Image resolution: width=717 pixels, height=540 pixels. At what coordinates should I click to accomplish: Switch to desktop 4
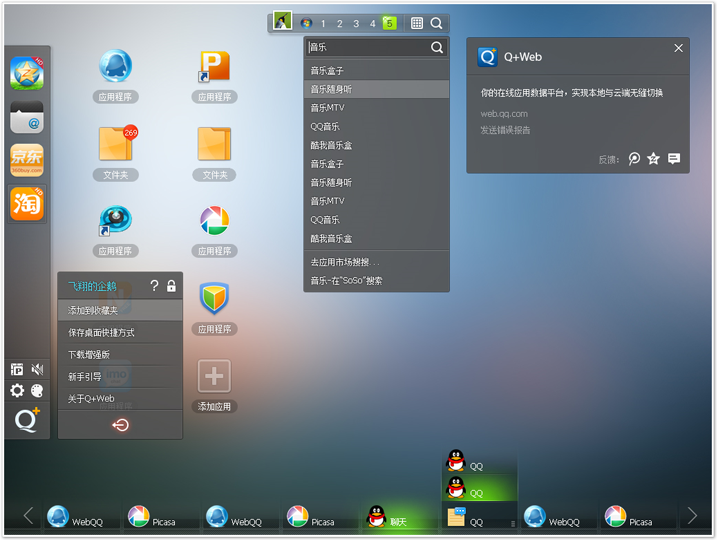pyautogui.click(x=372, y=24)
